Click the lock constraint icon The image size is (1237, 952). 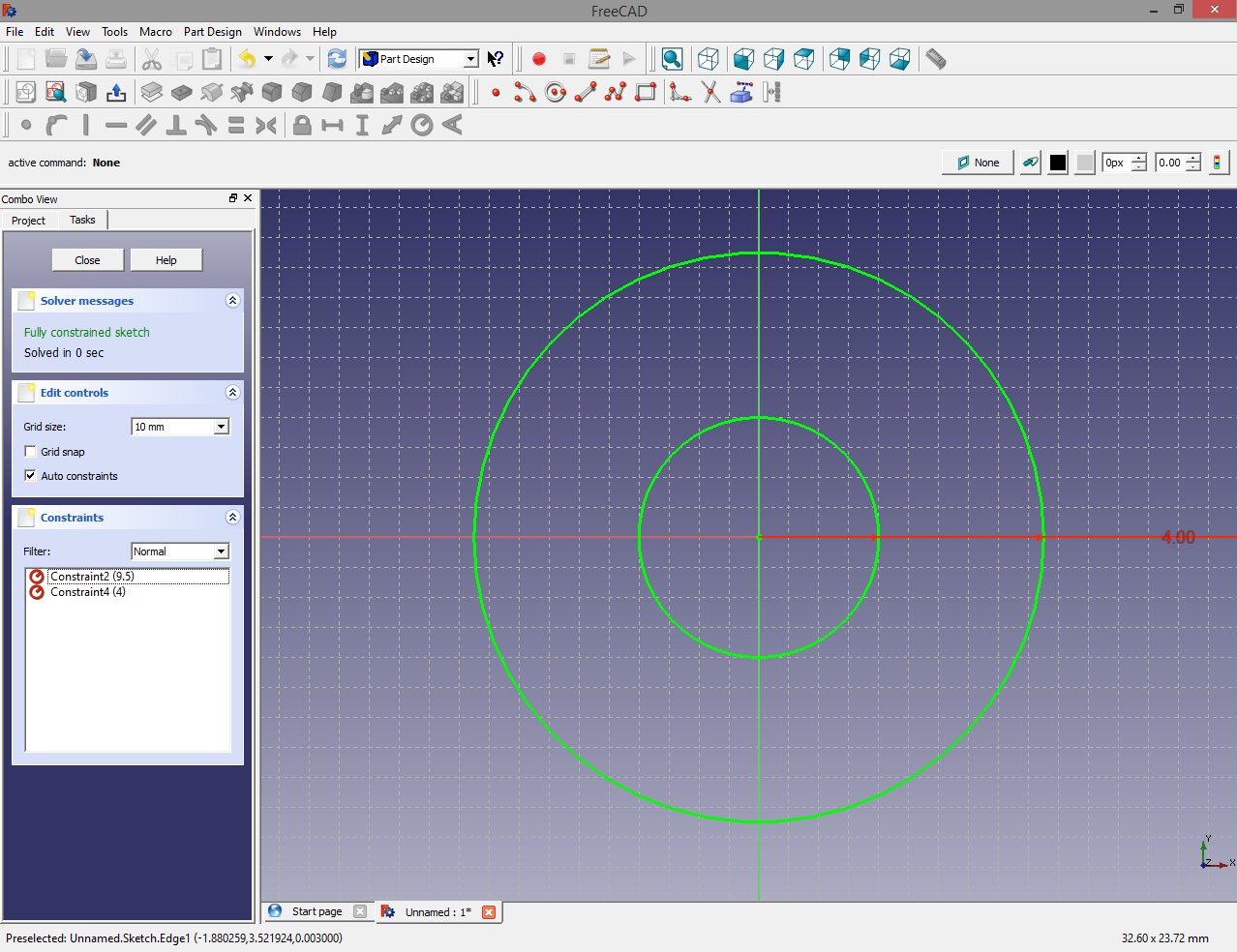pyautogui.click(x=302, y=126)
